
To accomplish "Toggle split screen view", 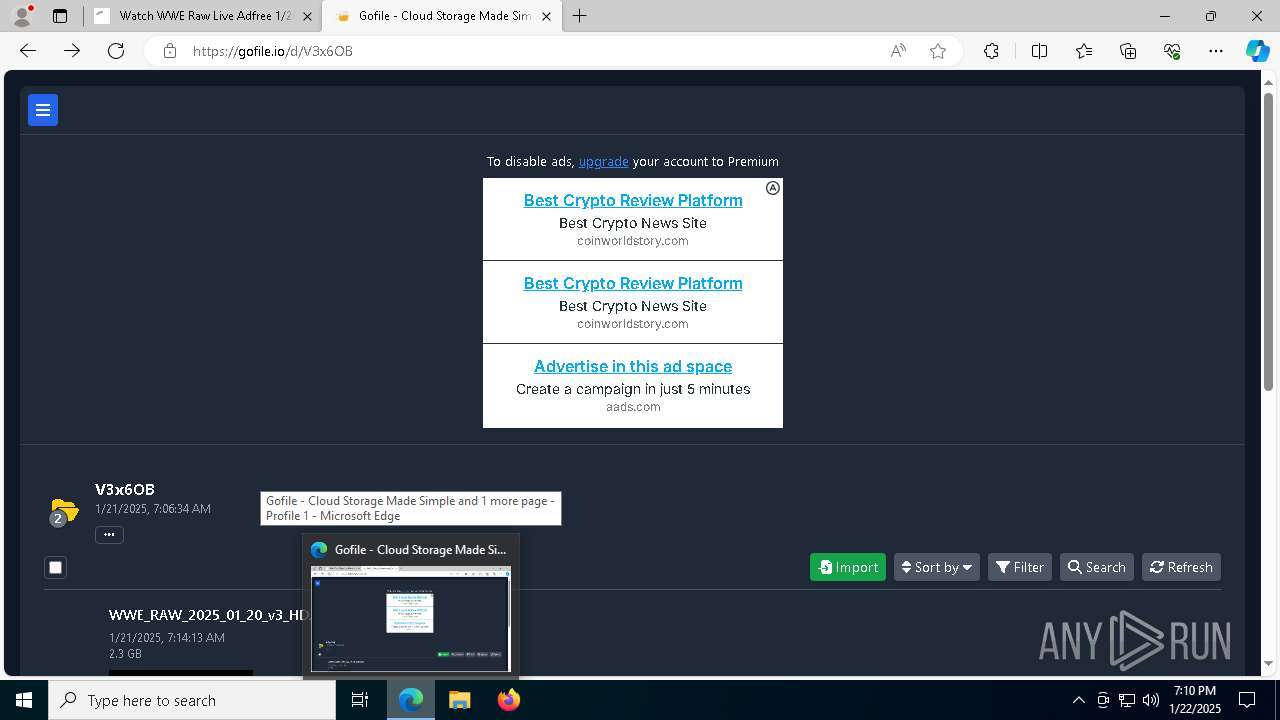I will [1039, 51].
